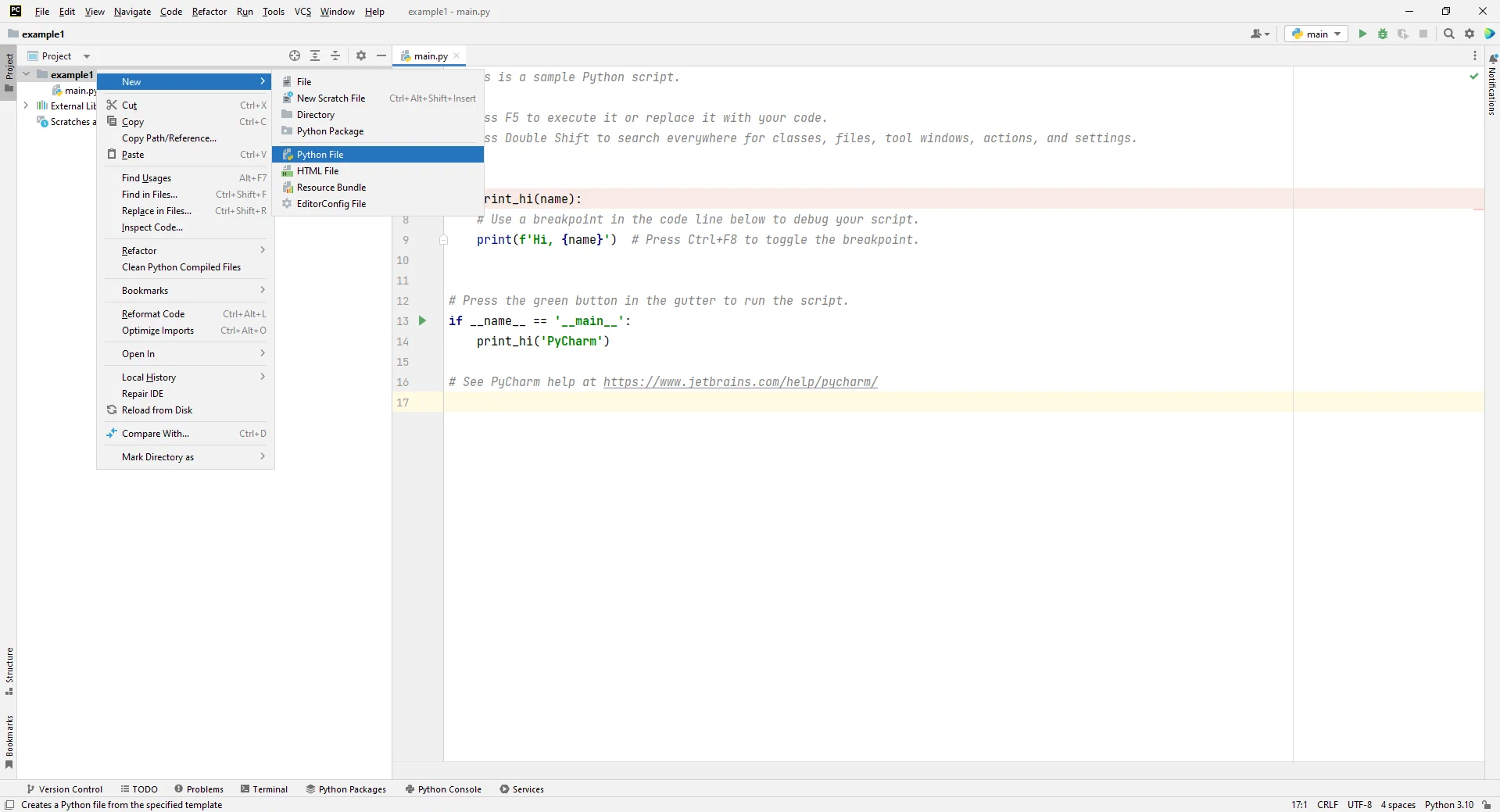This screenshot has width=1500, height=812.
Task: Open editor tabs three-dots menu
Action: 1475,55
